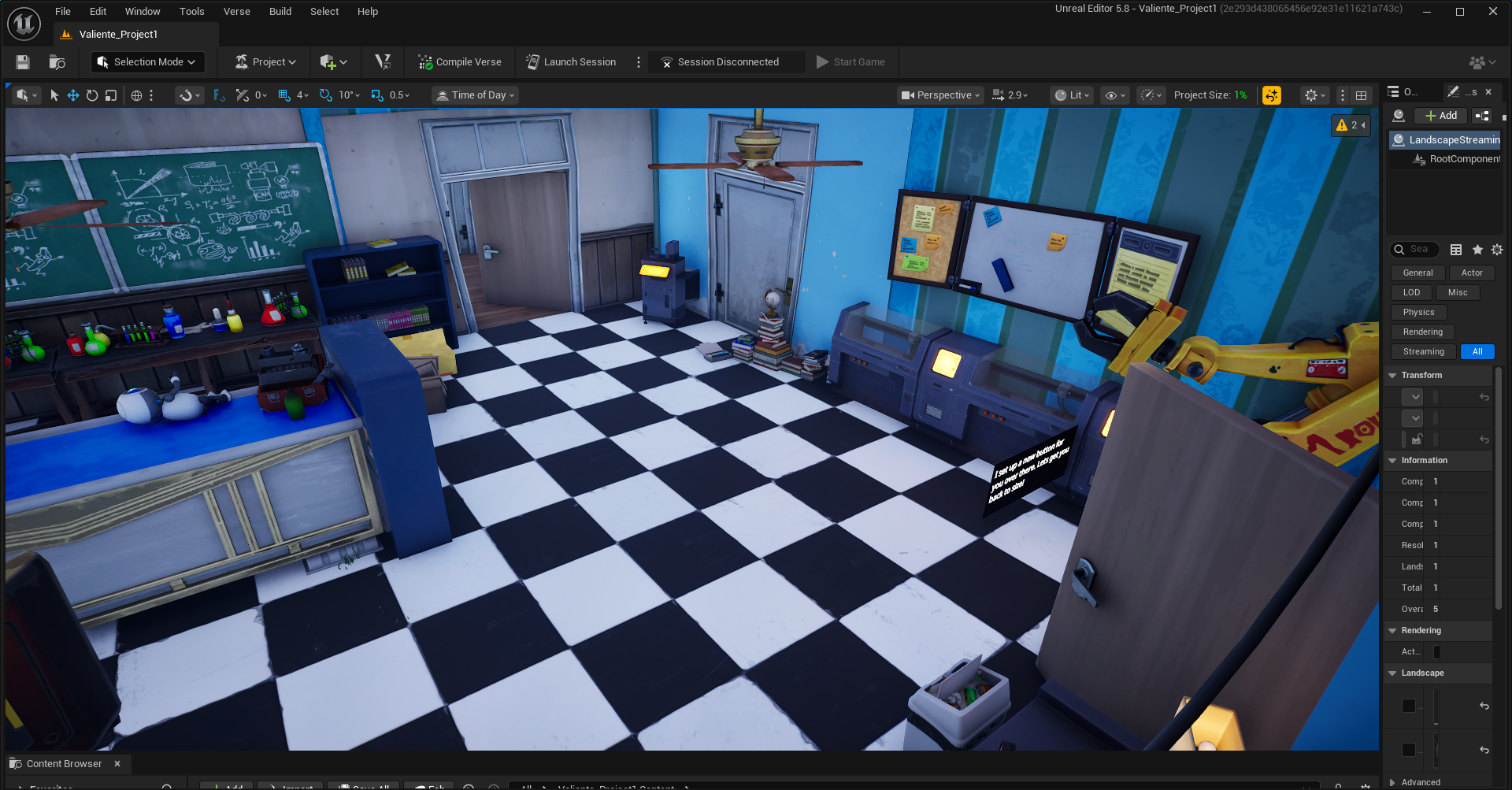Click the Session Disconnected status button
The height and width of the screenshot is (790, 1512).
coord(725,62)
